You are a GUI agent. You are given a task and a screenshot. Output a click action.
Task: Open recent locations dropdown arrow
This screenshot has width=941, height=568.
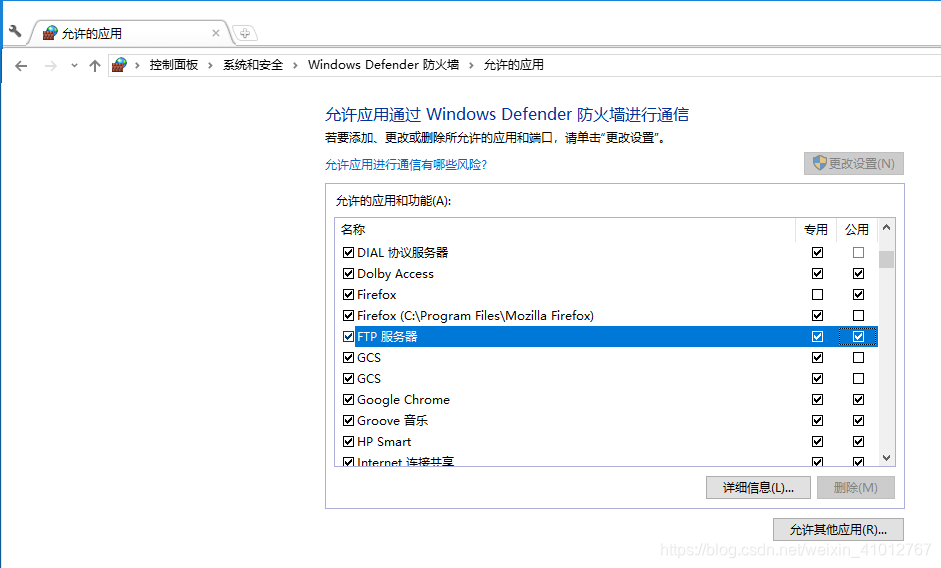coord(74,65)
